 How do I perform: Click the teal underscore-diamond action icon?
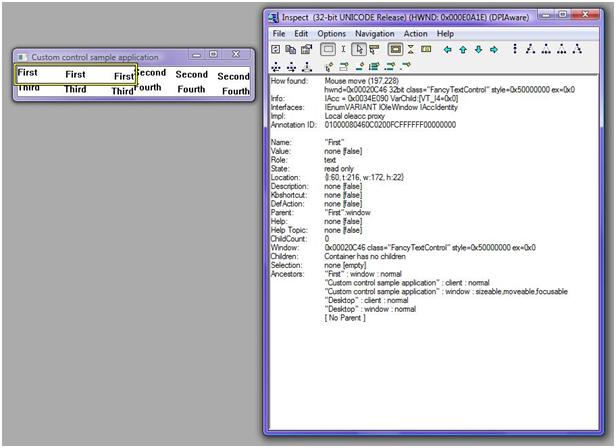pos(359,67)
